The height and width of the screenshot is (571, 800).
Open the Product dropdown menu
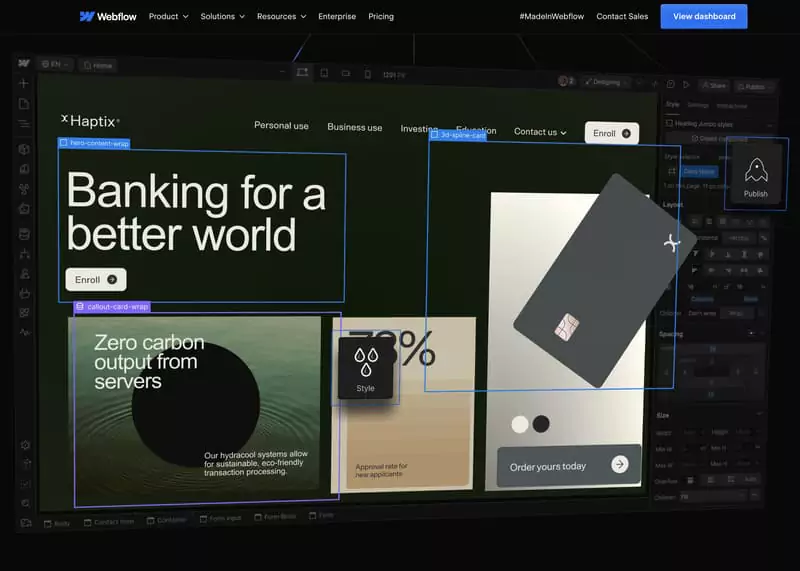(168, 16)
